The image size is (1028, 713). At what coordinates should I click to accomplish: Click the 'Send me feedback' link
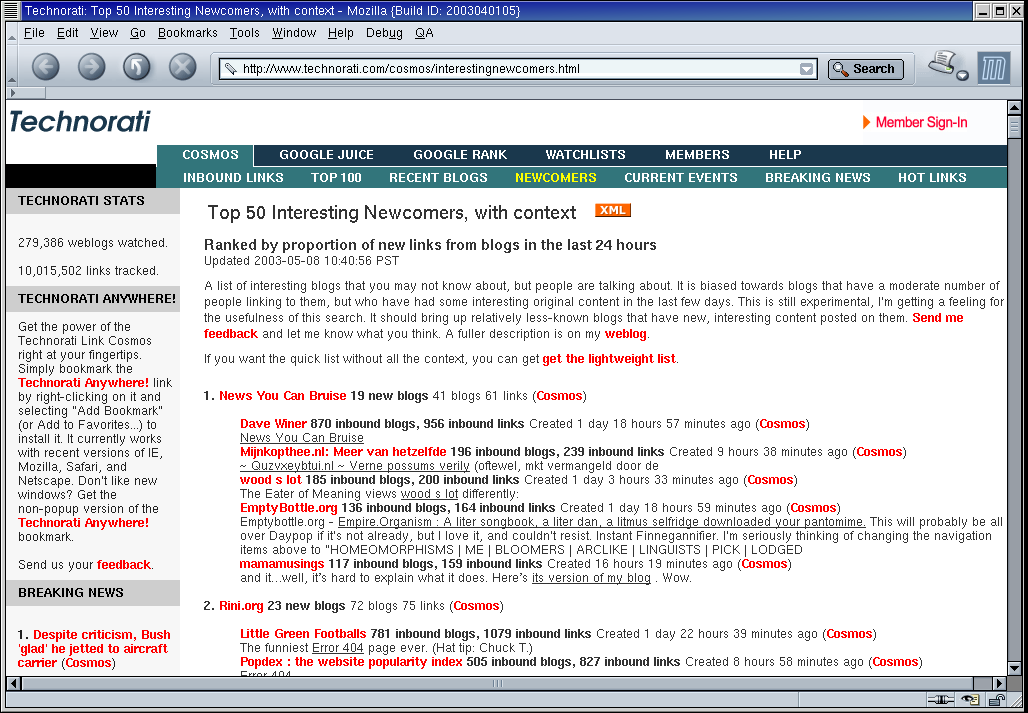point(938,318)
